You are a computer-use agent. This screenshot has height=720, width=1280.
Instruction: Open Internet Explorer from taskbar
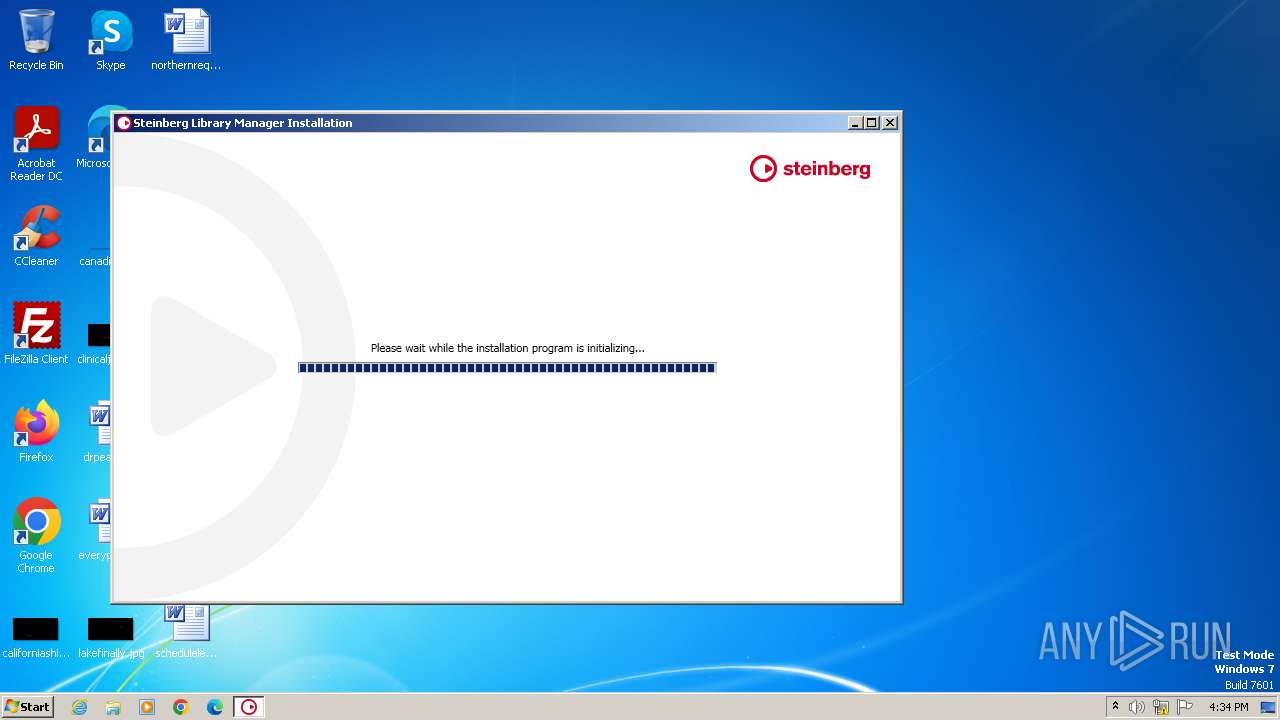[x=79, y=707]
